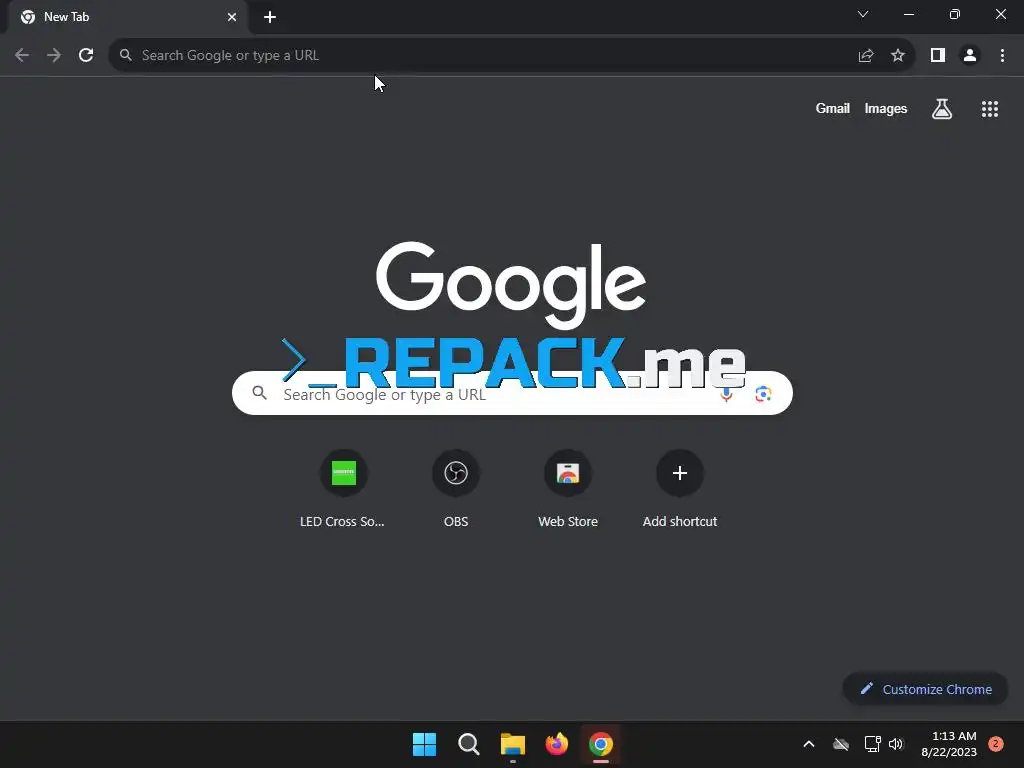Screen dimensions: 1024x768
Task: Click the Add shortcut button
Action: pos(680,488)
